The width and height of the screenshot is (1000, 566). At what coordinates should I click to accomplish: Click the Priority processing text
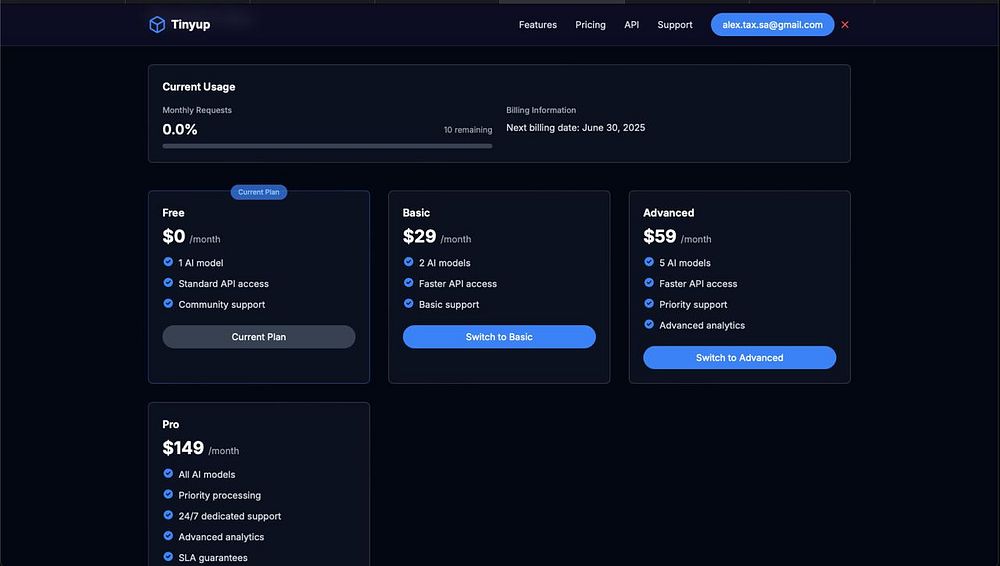pyautogui.click(x=219, y=495)
